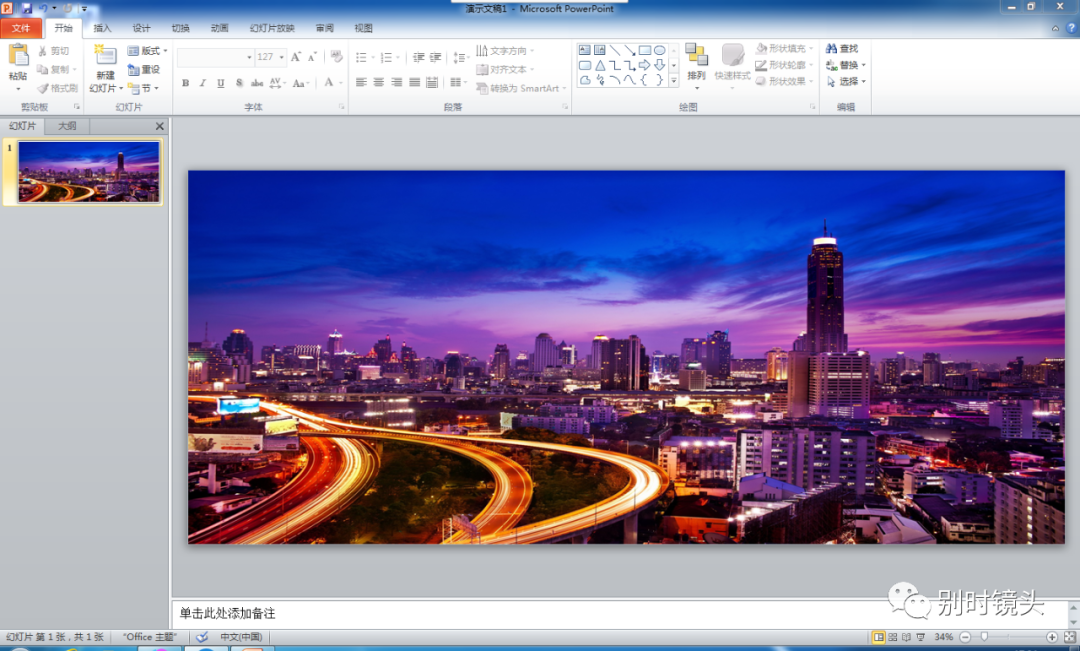The height and width of the screenshot is (651, 1080).
Task: Click Shape Outline (形状轮廓) button
Action: (785, 65)
